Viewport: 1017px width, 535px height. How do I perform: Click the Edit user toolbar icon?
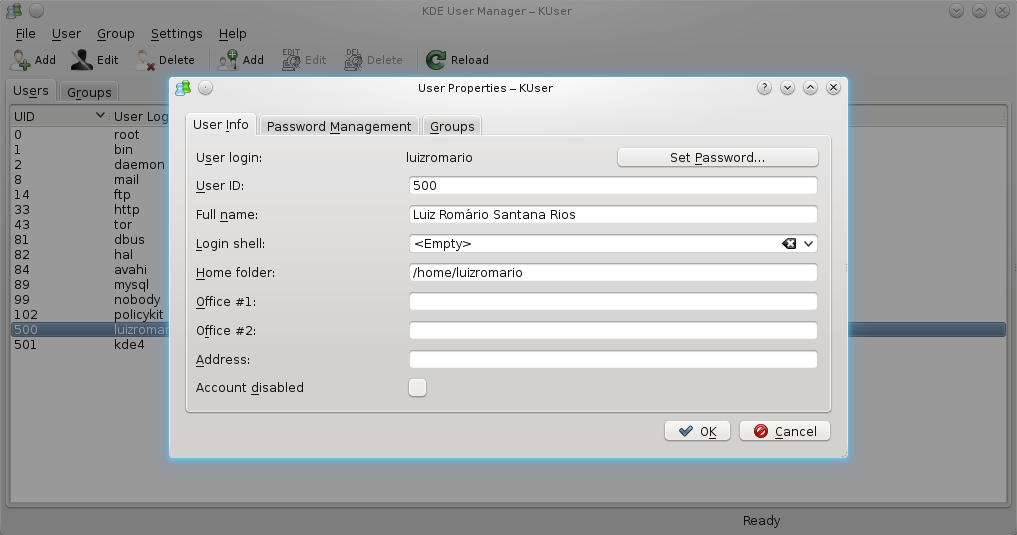tap(82, 60)
